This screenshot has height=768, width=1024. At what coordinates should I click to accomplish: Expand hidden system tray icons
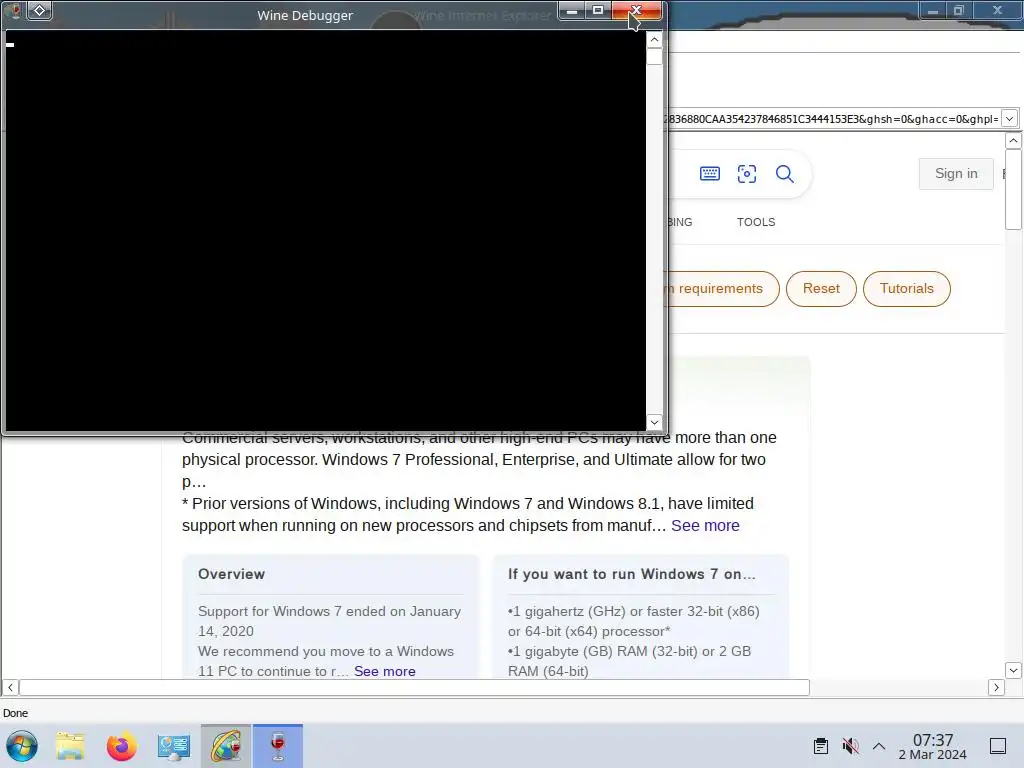coord(879,746)
